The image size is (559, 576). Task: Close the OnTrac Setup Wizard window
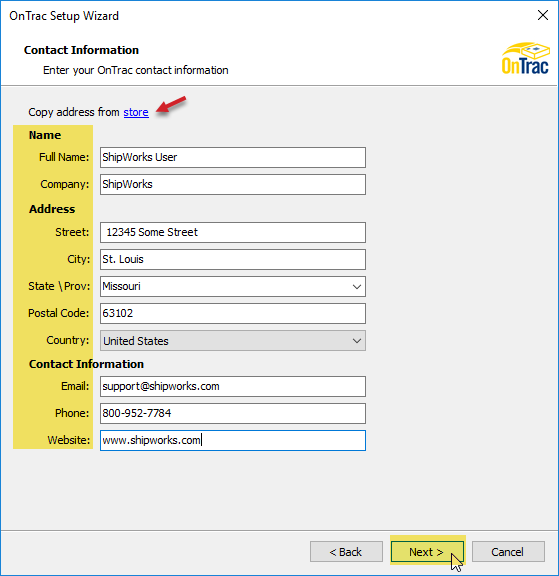542,15
